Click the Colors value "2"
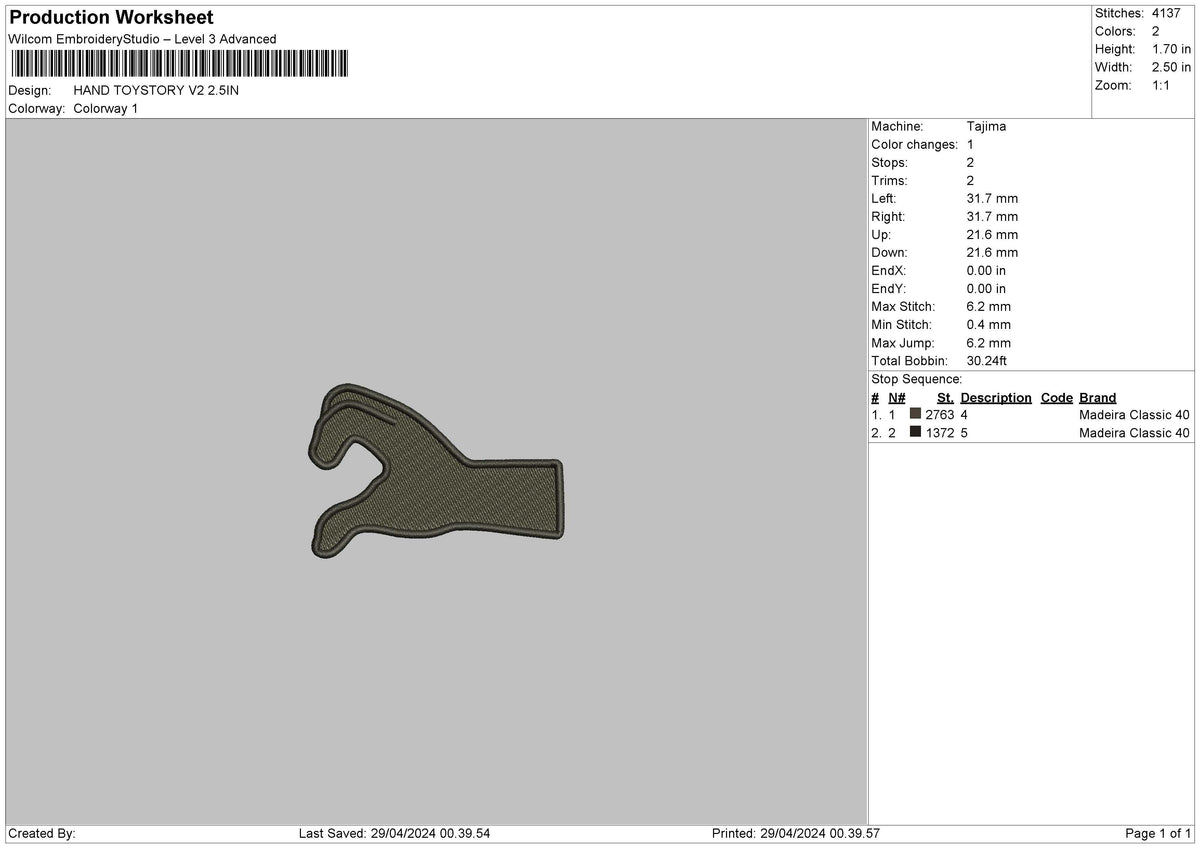Image resolution: width=1200 pixels, height=848 pixels. click(1156, 31)
